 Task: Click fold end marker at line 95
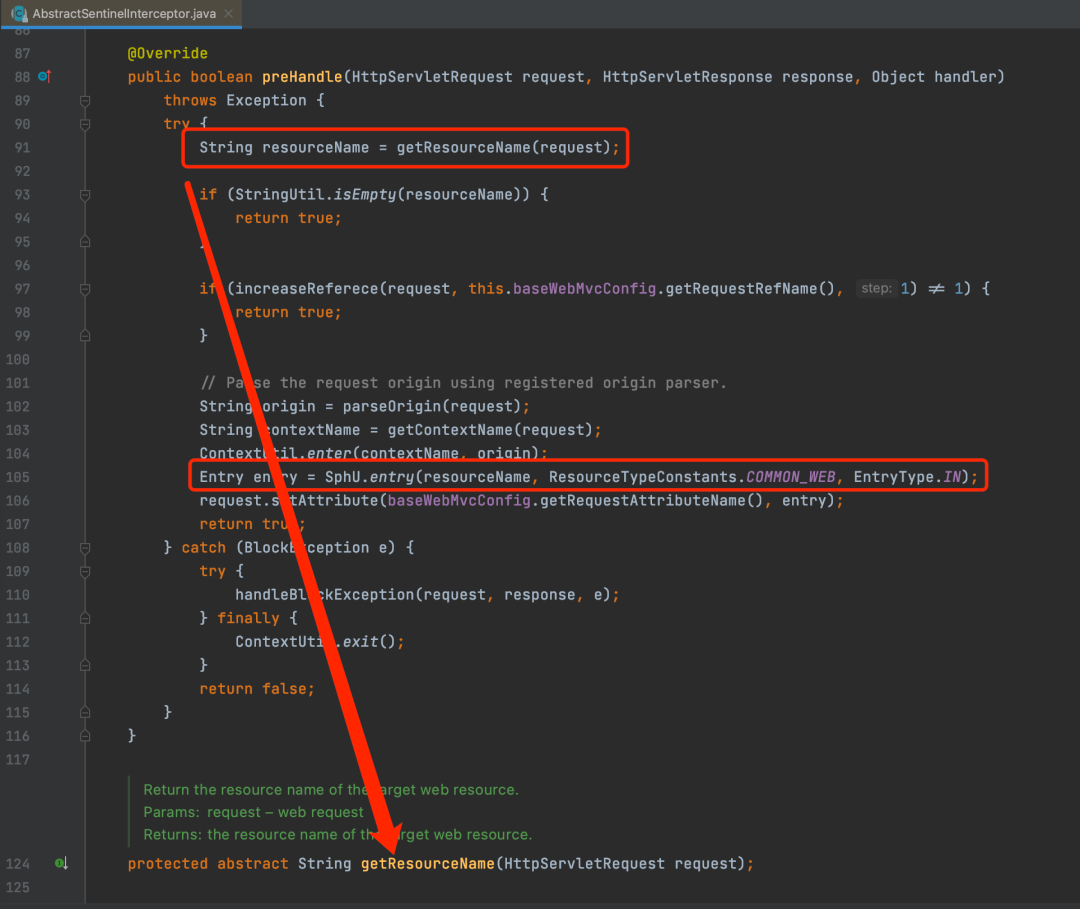(85, 242)
